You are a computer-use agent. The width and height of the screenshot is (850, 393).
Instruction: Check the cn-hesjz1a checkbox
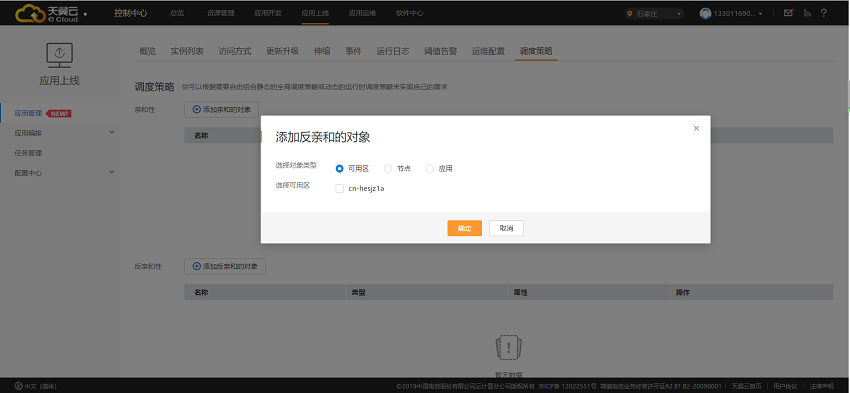pos(339,189)
